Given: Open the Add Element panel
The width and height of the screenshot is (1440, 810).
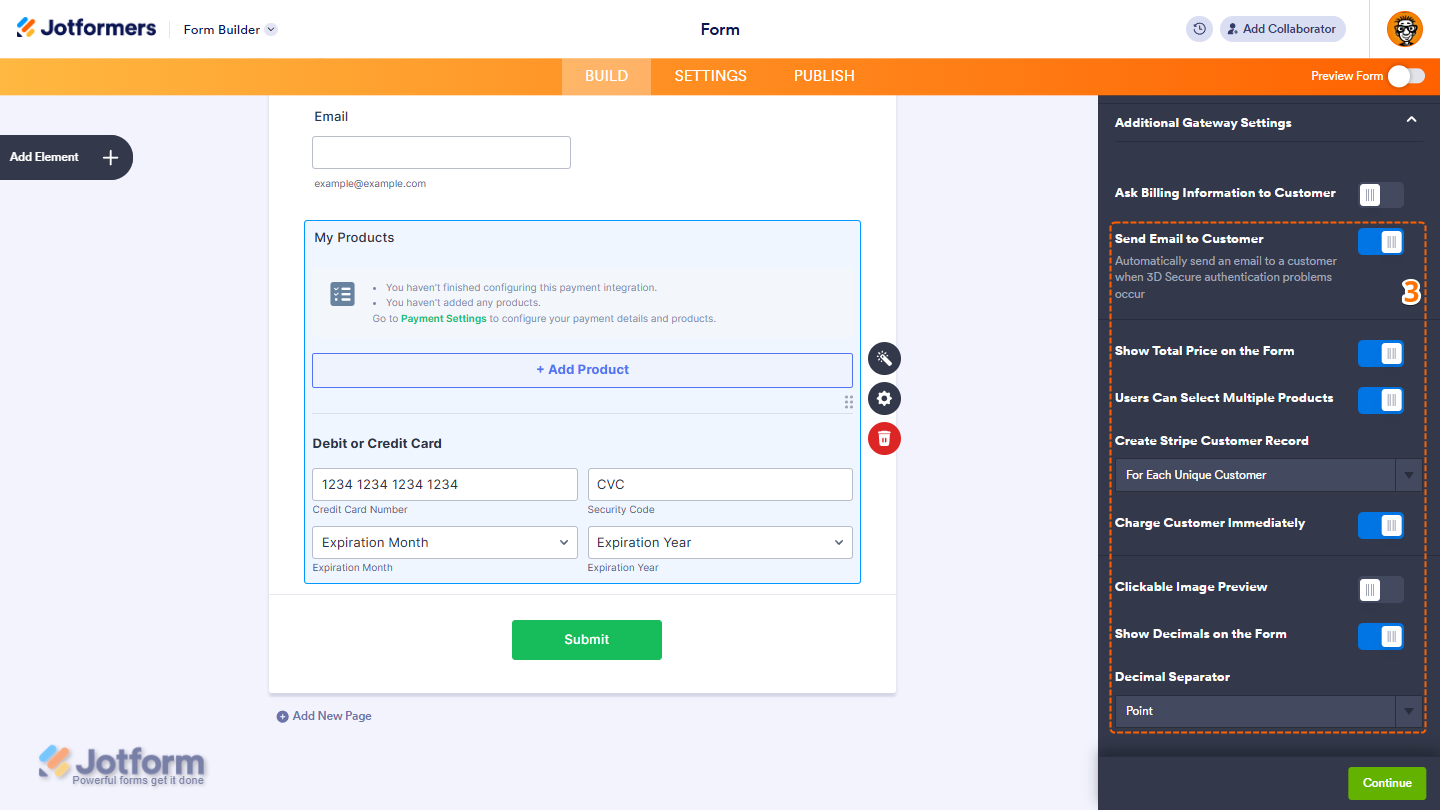Looking at the screenshot, I should pyautogui.click(x=66, y=157).
